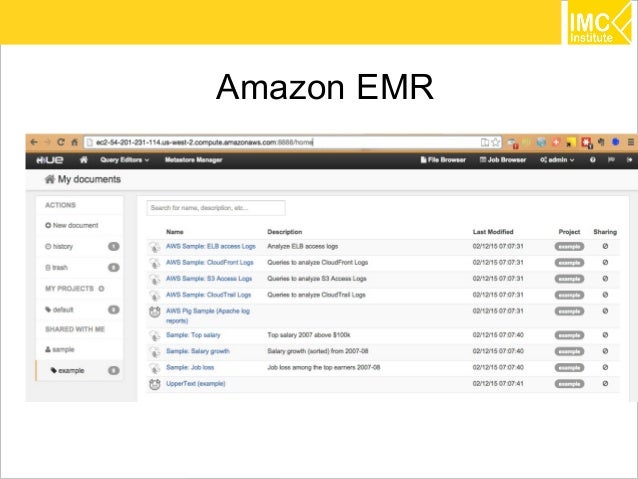Click Hive icon beside Sample: Top salary
This screenshot has height=479, width=638.
point(154,336)
